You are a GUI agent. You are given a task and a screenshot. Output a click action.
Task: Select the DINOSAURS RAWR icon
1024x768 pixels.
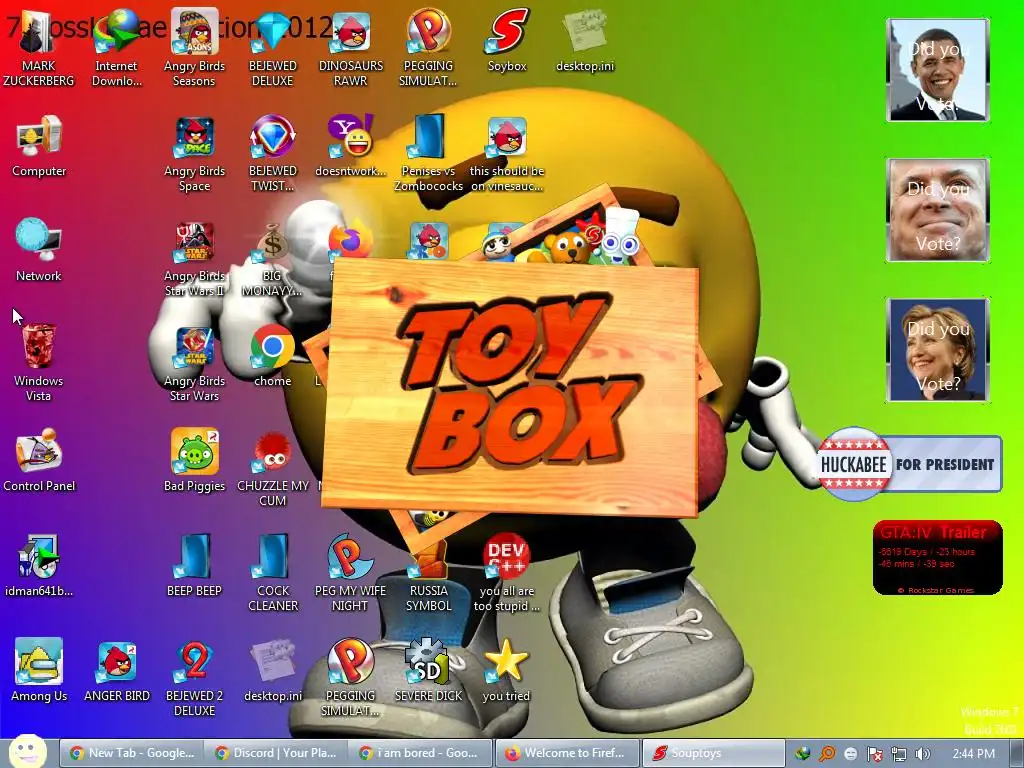pos(351,49)
